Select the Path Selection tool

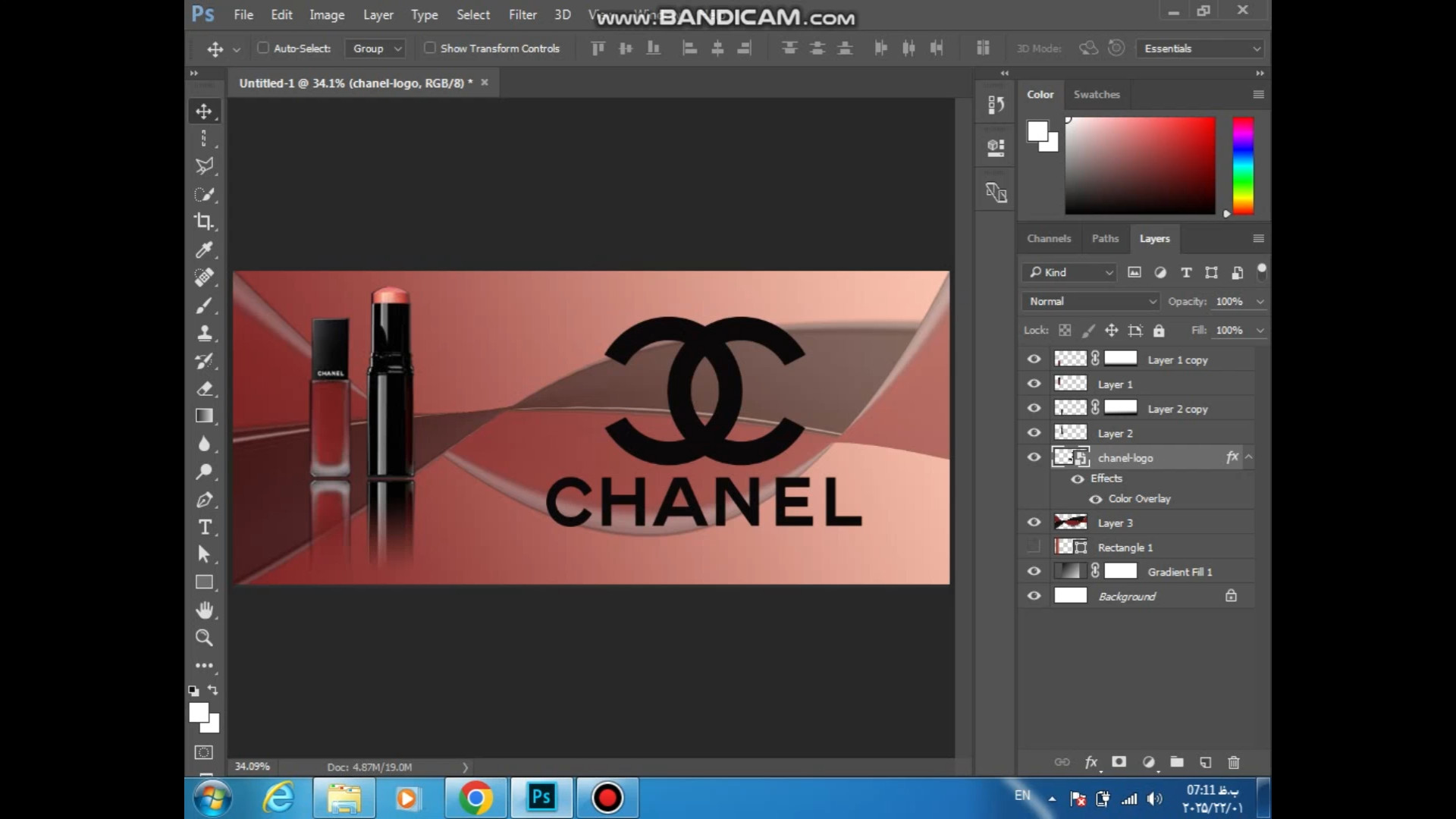click(x=204, y=554)
